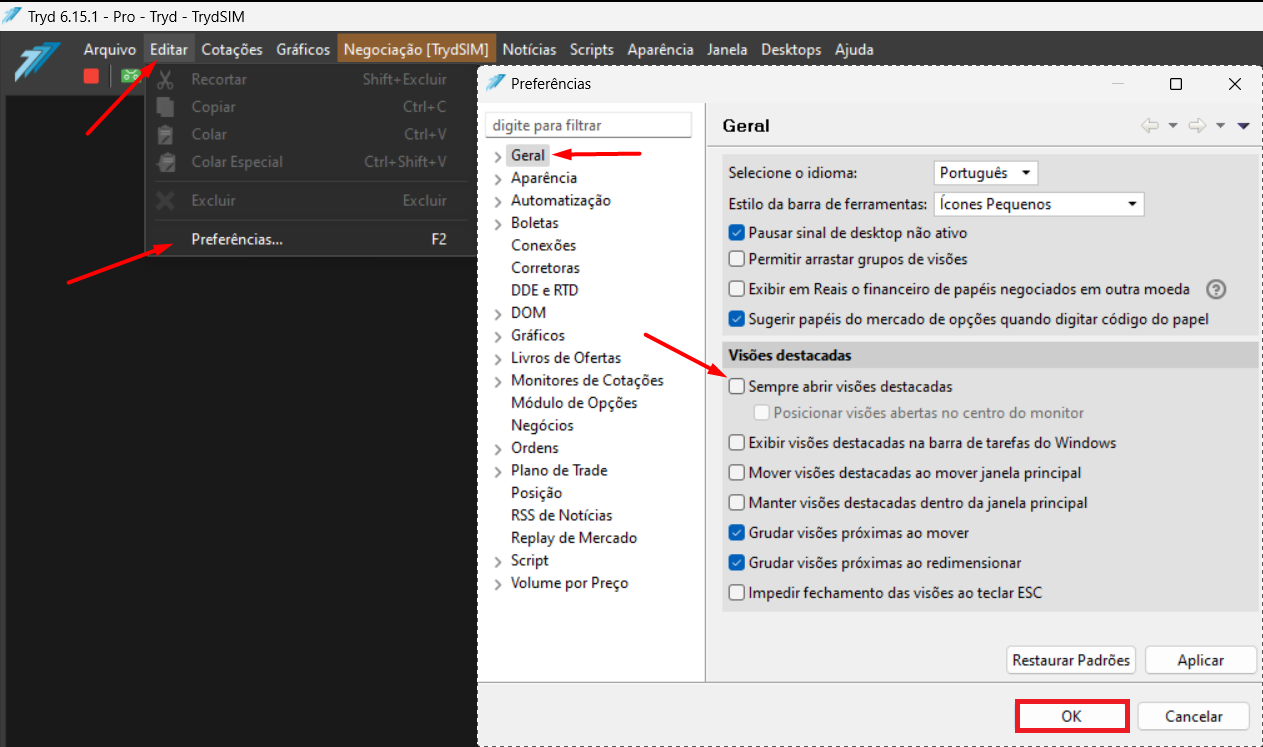1263x747 pixels.
Task: Open the Cotações menu
Action: point(232,49)
